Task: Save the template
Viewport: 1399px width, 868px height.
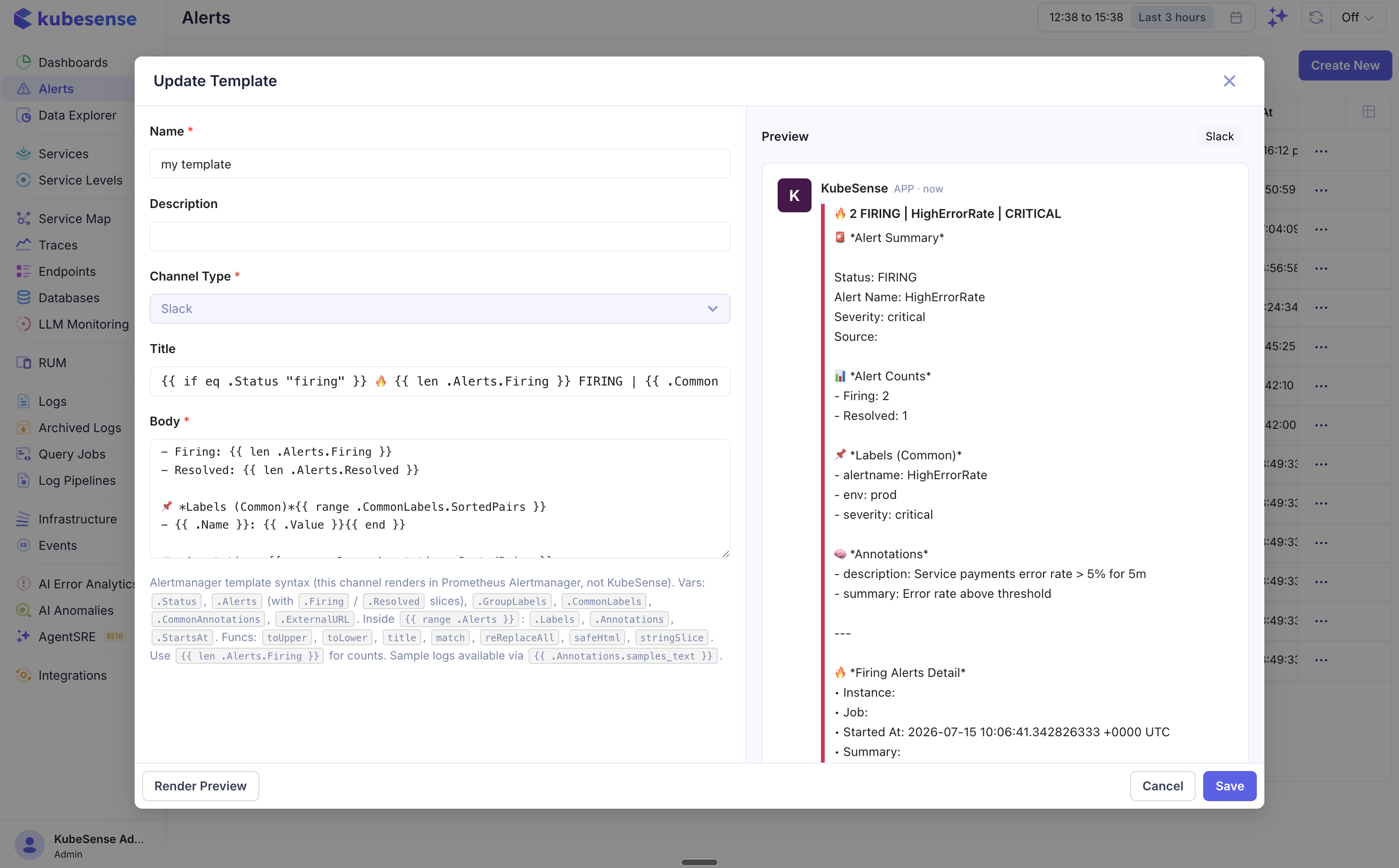Action: pyautogui.click(x=1229, y=785)
